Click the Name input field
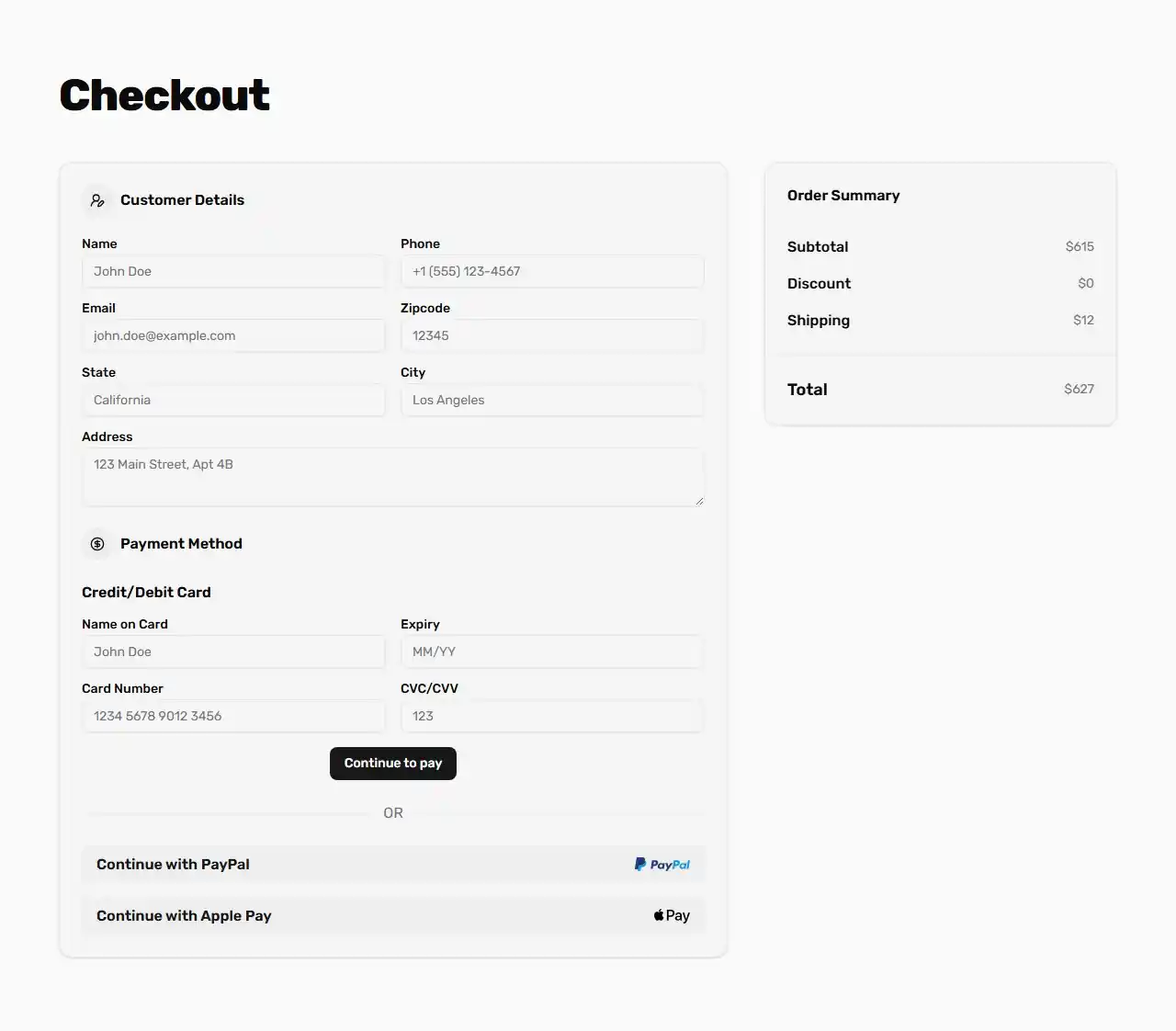 232,271
